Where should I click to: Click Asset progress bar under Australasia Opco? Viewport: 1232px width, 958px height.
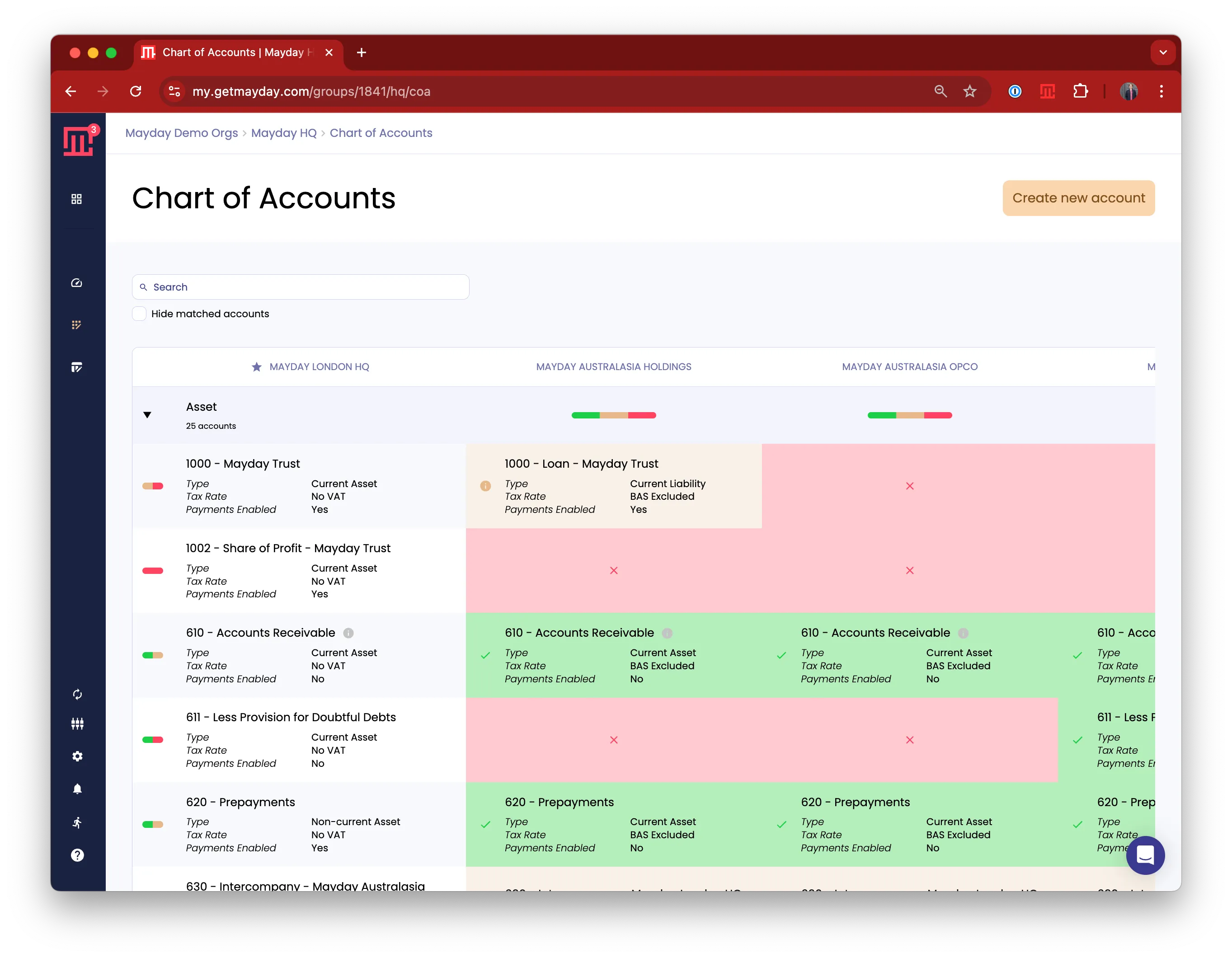click(x=909, y=415)
